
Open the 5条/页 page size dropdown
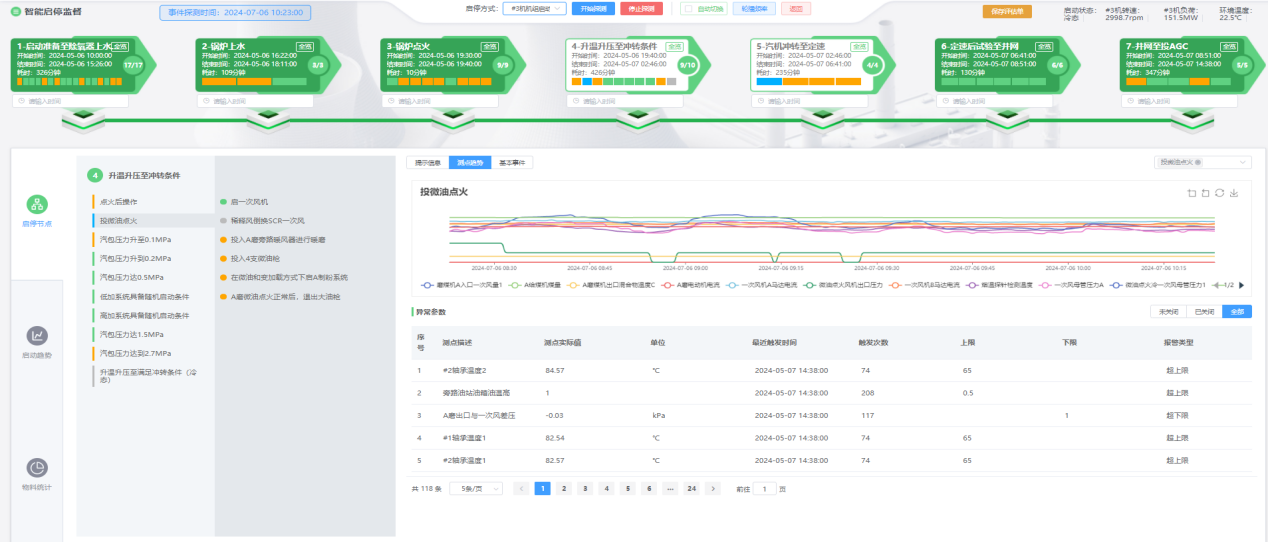475,489
